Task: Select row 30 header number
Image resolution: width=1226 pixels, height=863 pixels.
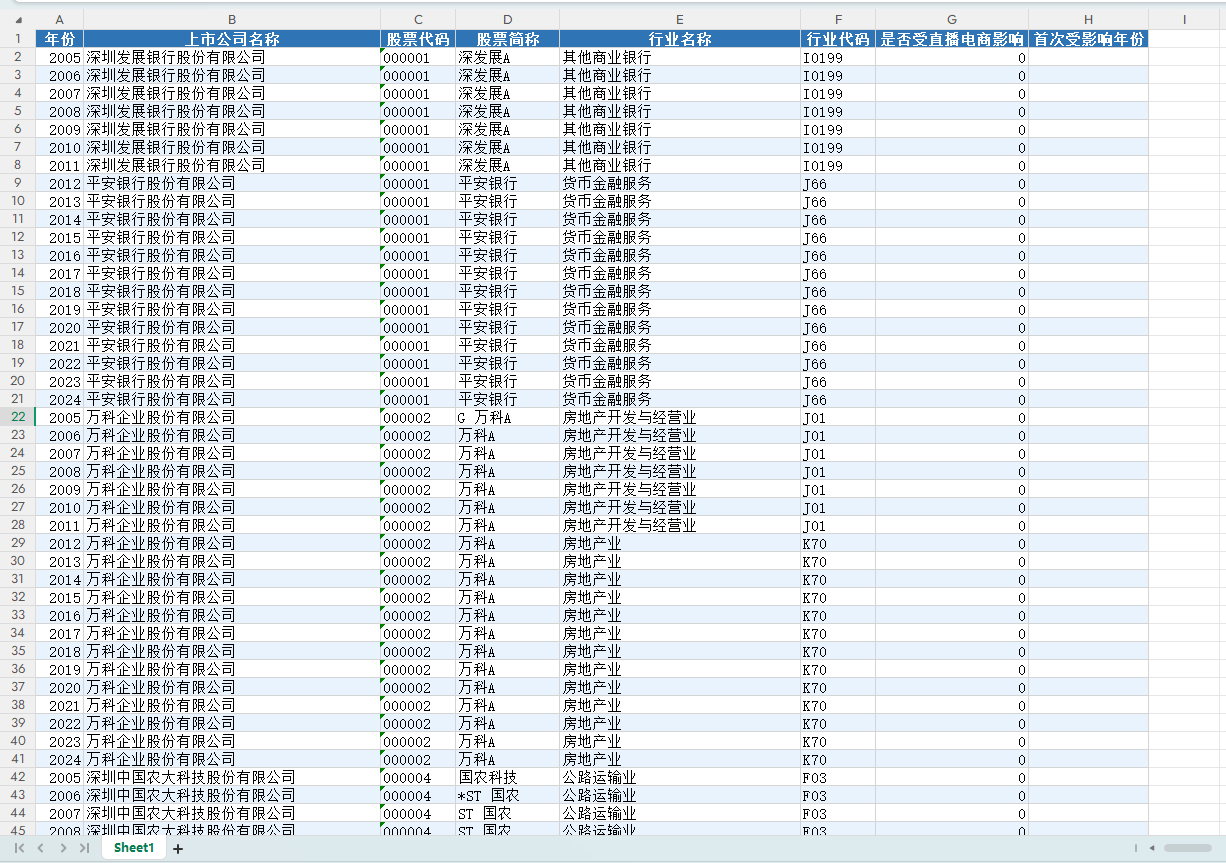Action: tap(18, 561)
